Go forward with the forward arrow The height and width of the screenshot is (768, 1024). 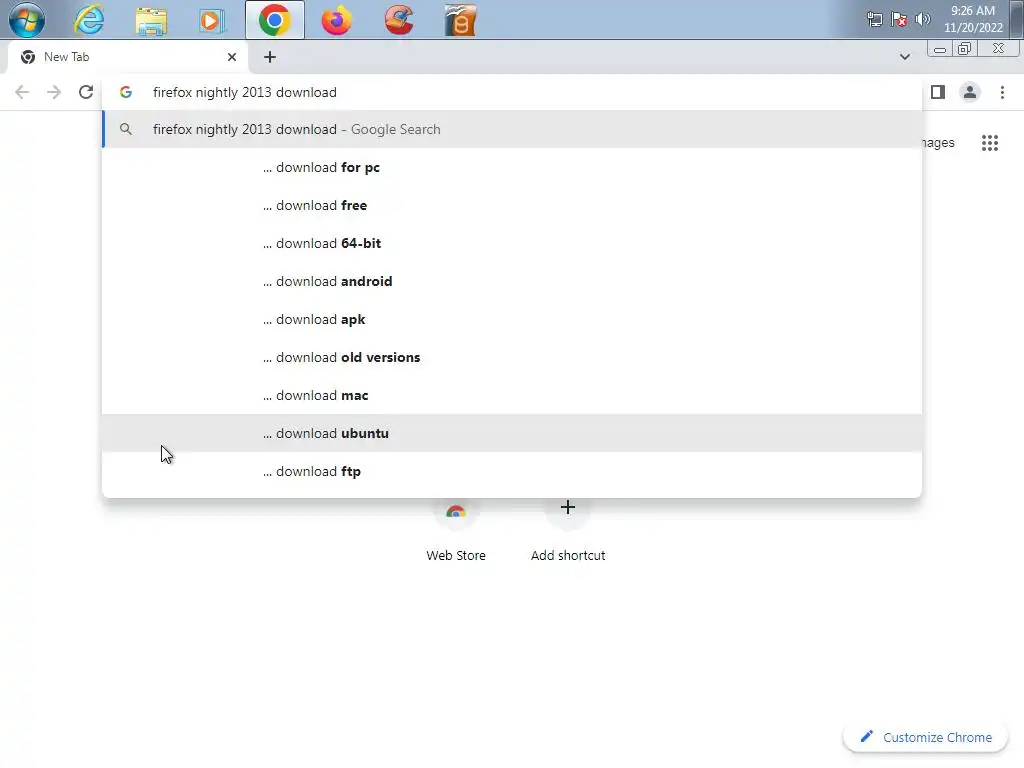click(54, 92)
